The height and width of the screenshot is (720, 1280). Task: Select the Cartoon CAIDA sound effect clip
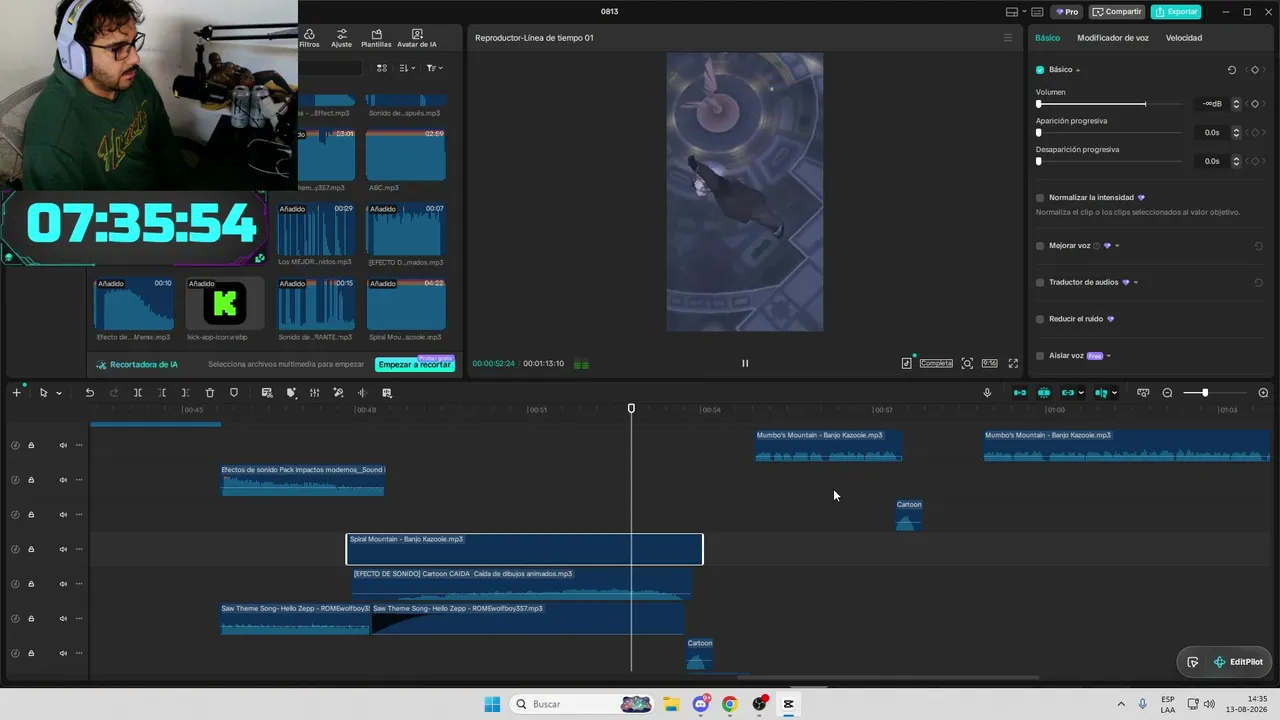522,584
